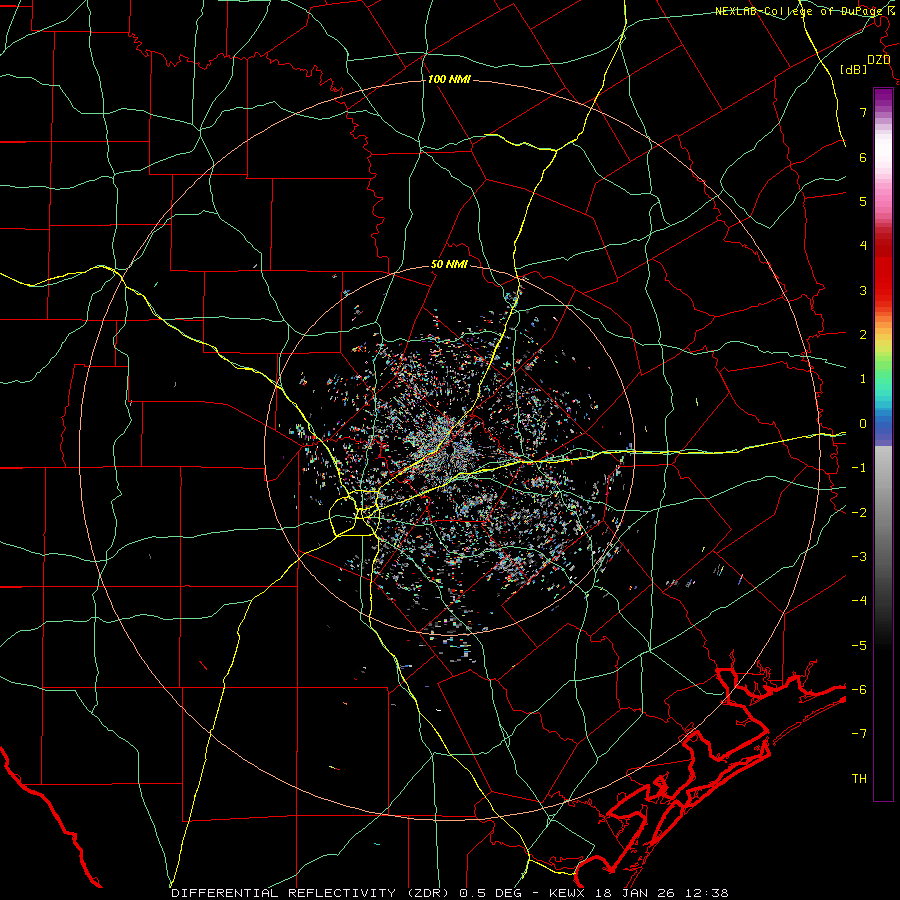Viewport: 900px width, 900px height.
Task: Click the differential reflectivity caption at the bottom
Action: (449, 893)
